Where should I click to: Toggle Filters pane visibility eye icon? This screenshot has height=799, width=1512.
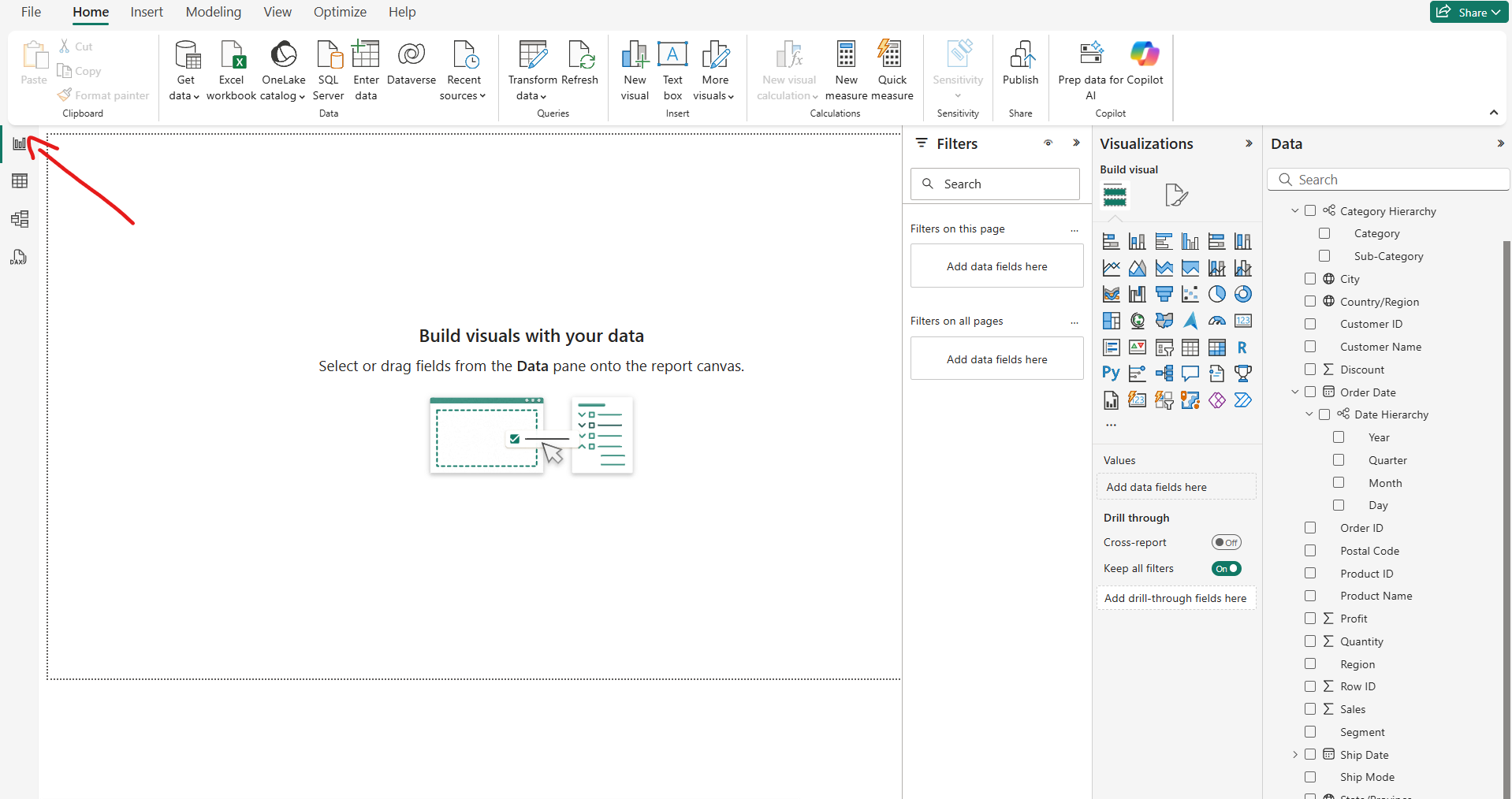(1048, 143)
